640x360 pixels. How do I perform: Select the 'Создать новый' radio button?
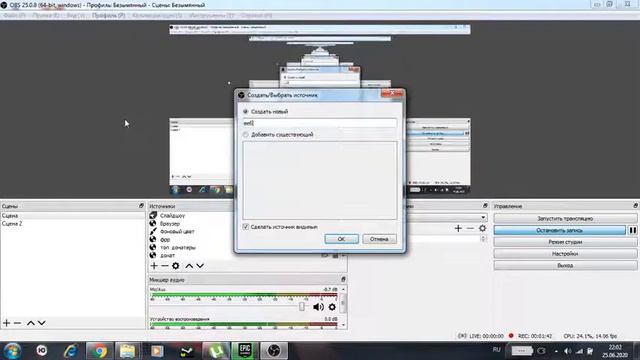point(245,111)
